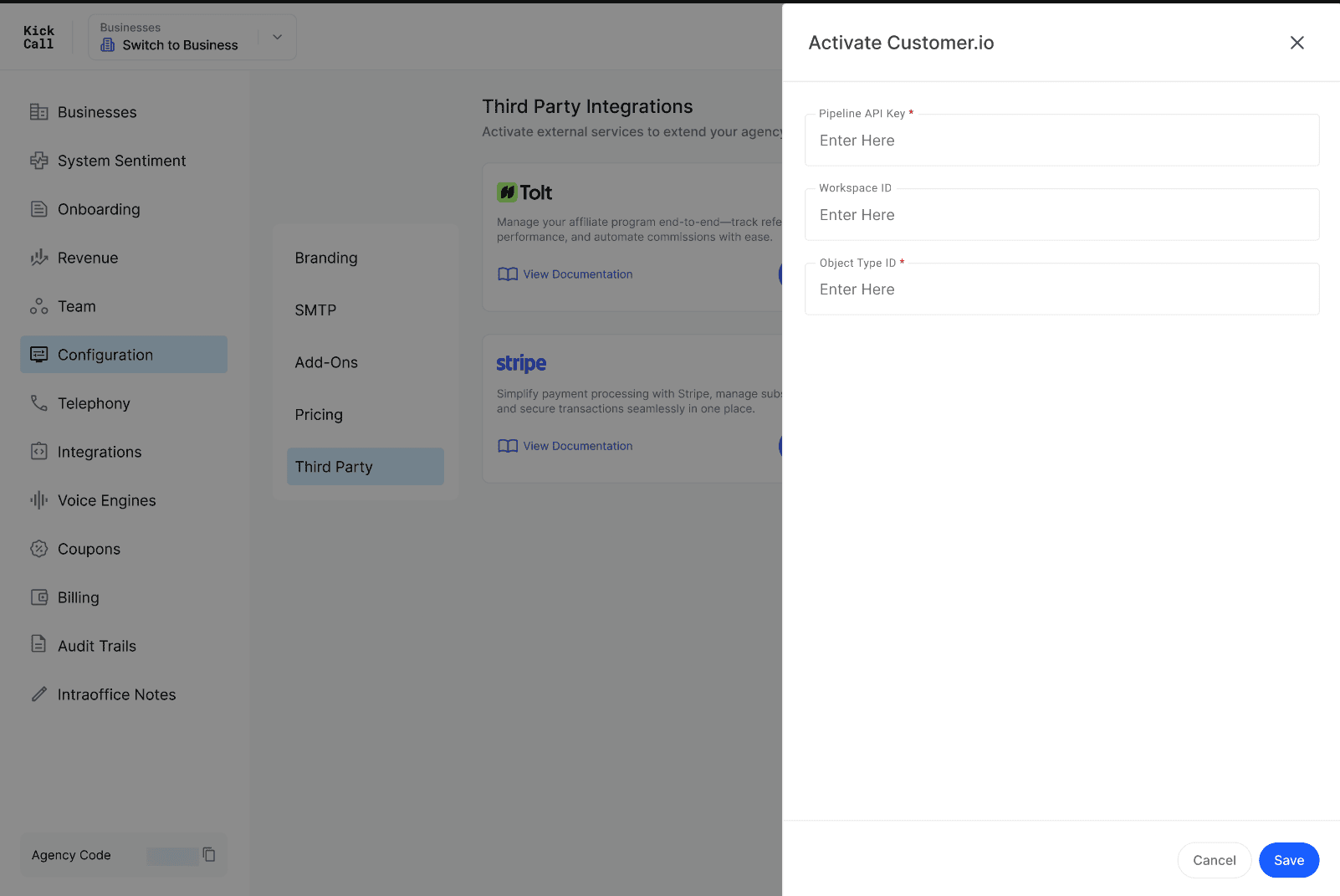This screenshot has width=1340, height=896.
Task: Open Billing from sidebar
Action: [124, 597]
